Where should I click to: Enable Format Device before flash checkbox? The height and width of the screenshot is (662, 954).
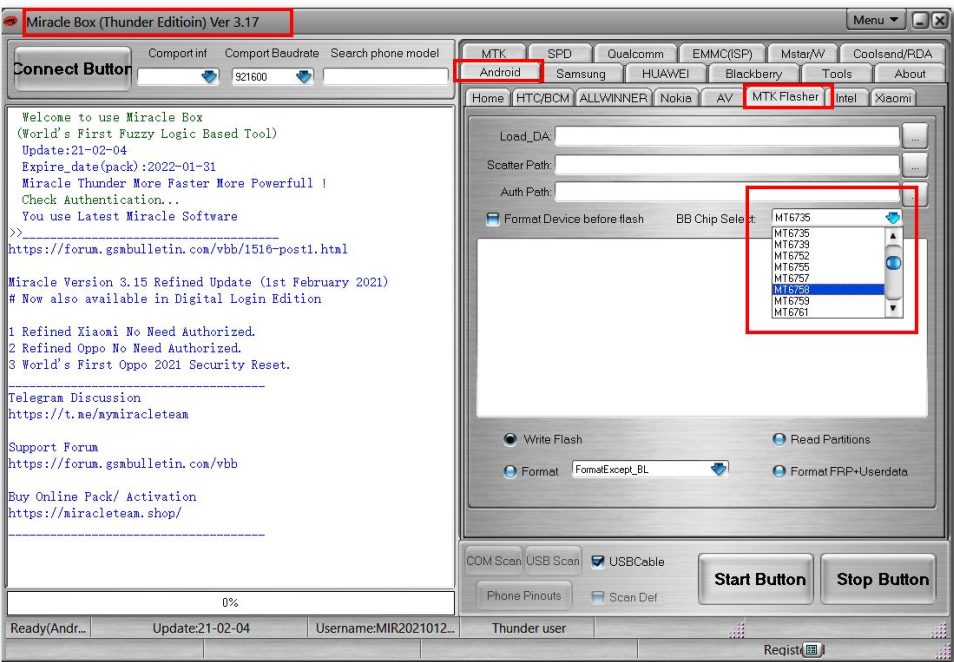[x=493, y=219]
